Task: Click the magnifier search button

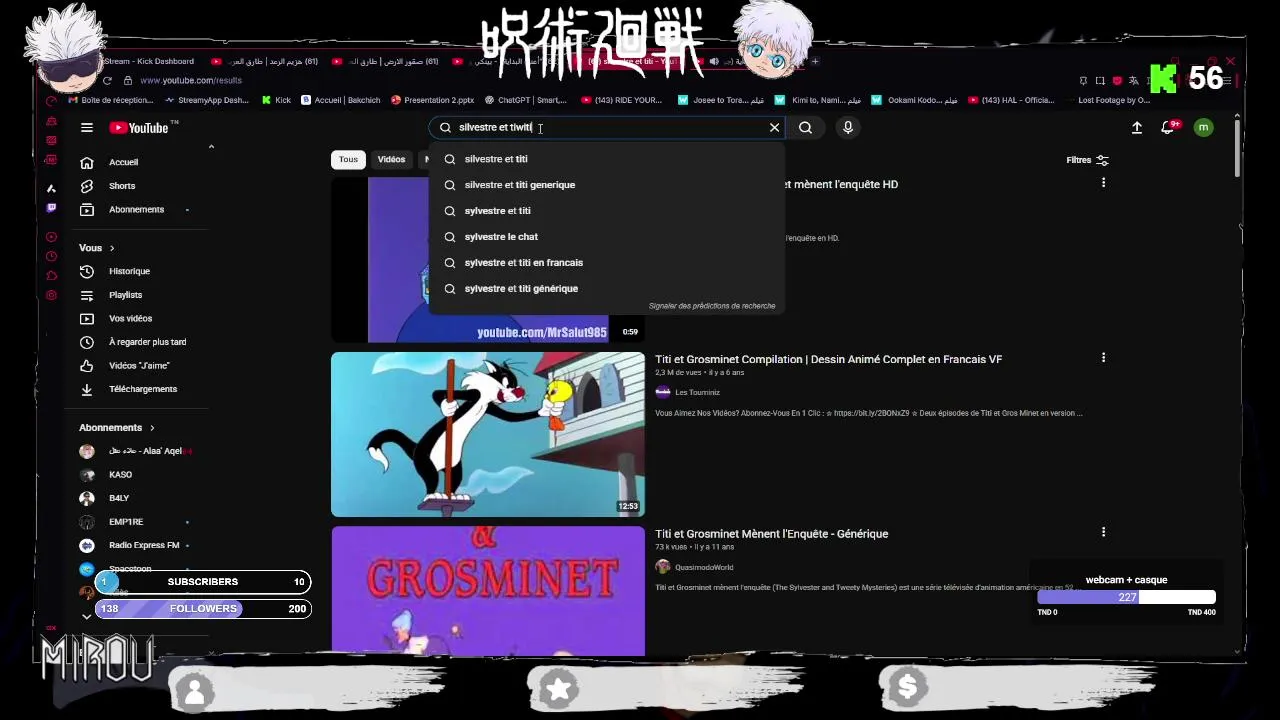Action: point(805,128)
